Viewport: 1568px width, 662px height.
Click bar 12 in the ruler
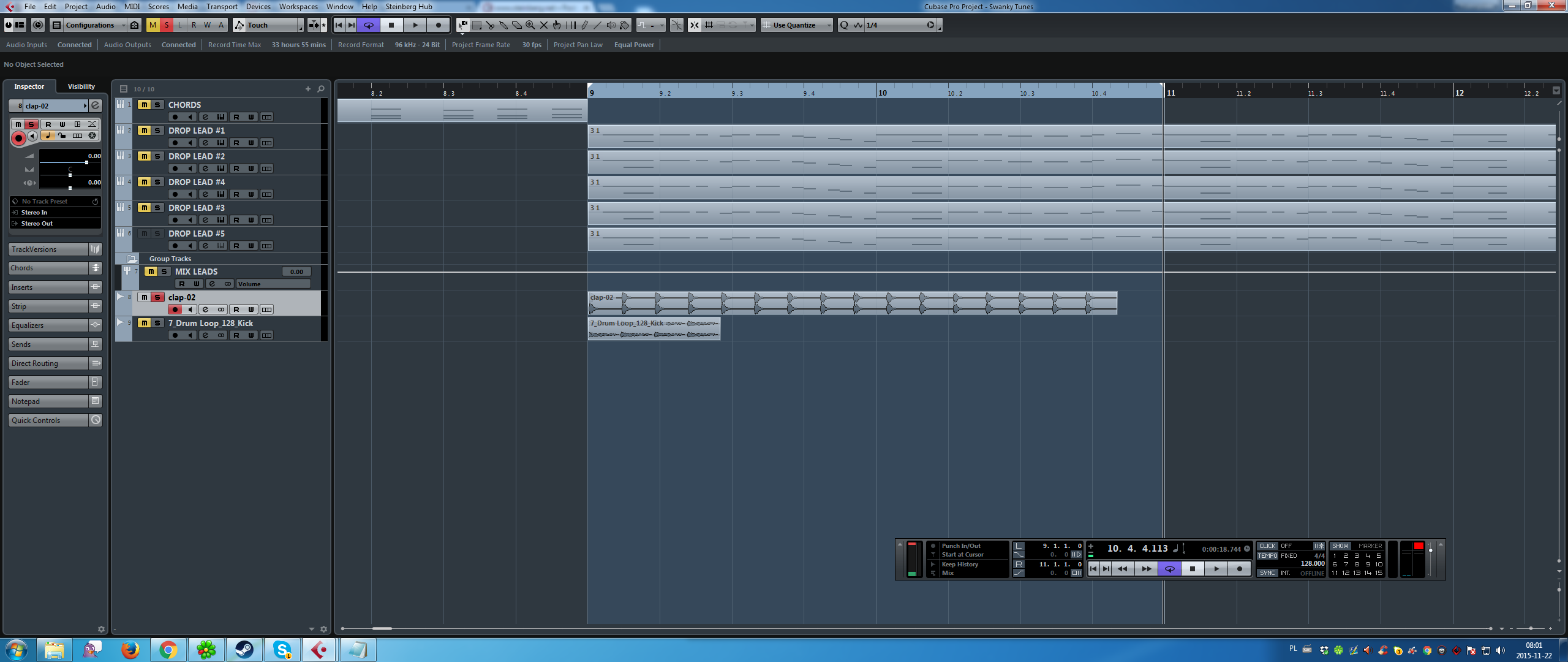1459,93
